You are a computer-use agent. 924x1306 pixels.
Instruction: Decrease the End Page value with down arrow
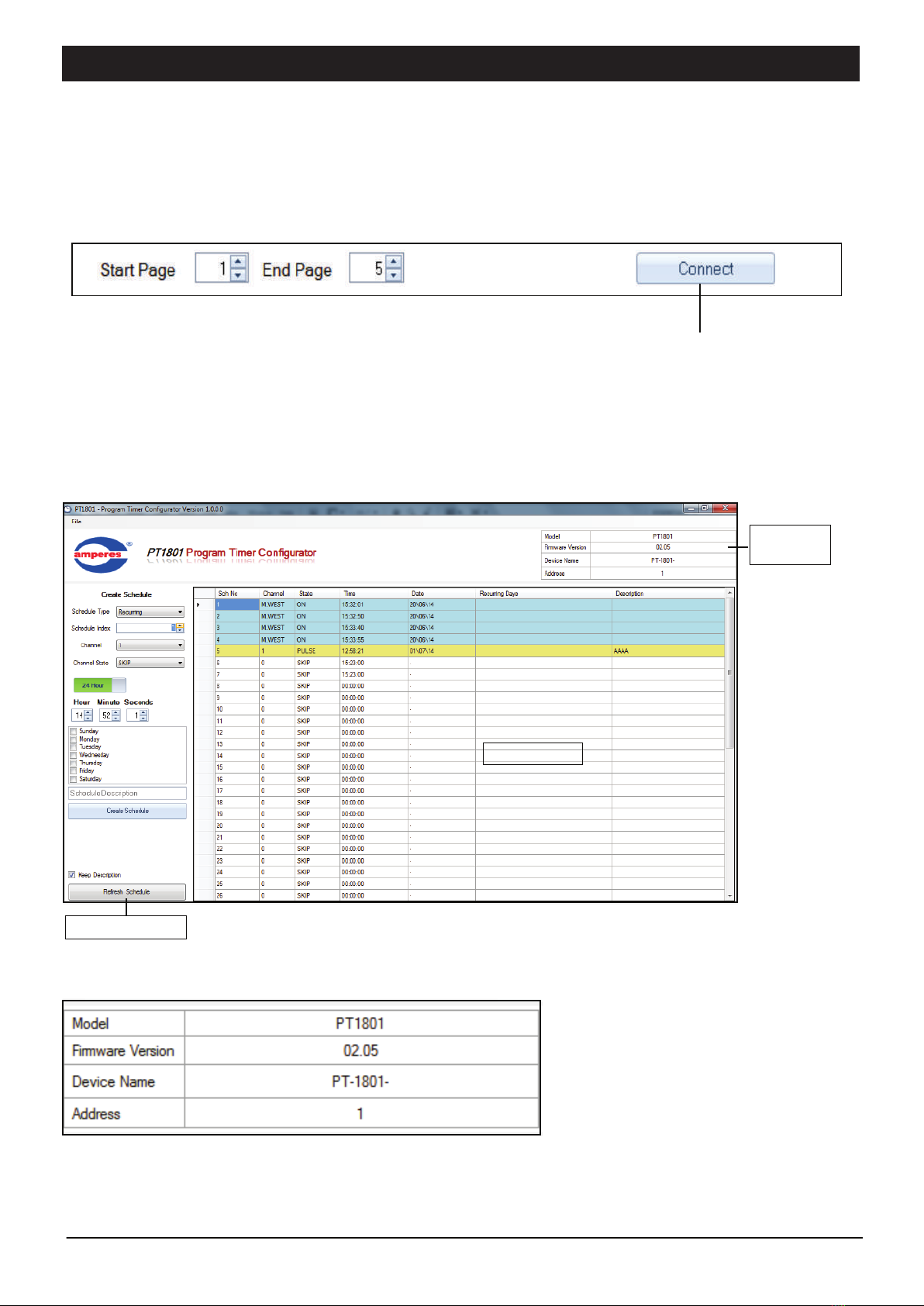coord(394,275)
